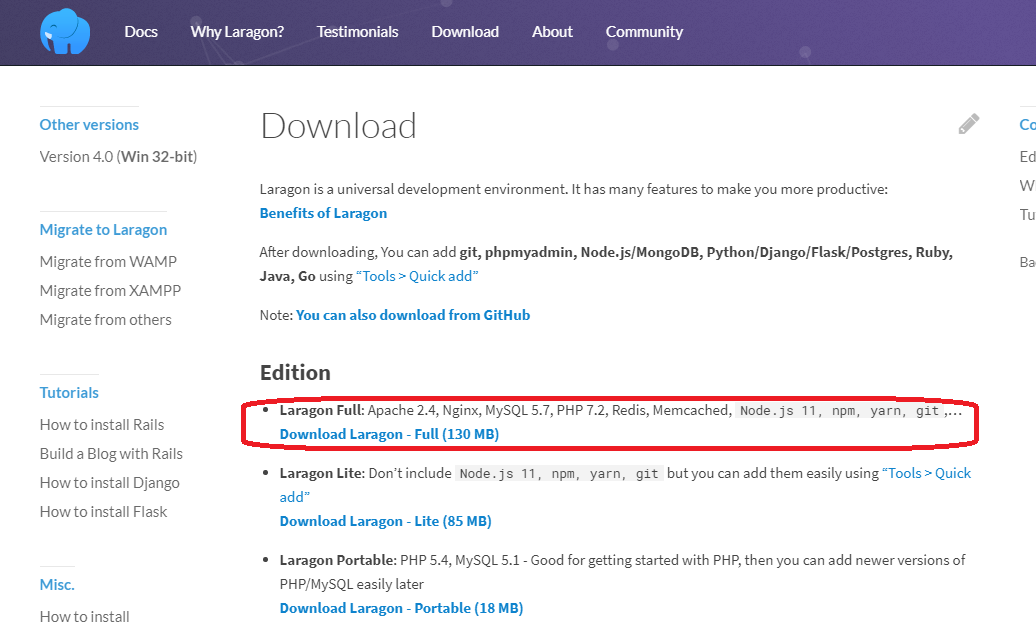Open How to install Django tutorial
This screenshot has height=642, width=1036.
click(110, 483)
